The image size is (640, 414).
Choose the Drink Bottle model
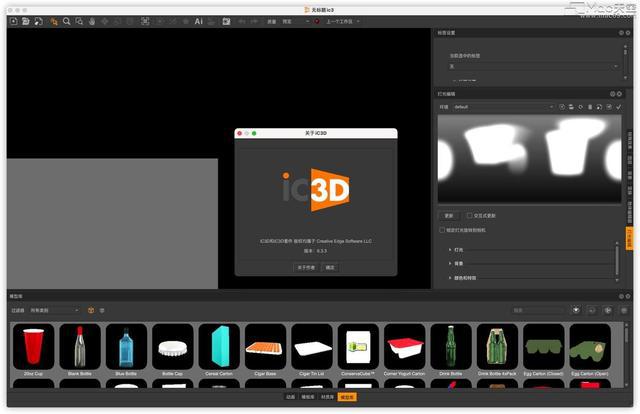(x=451, y=347)
